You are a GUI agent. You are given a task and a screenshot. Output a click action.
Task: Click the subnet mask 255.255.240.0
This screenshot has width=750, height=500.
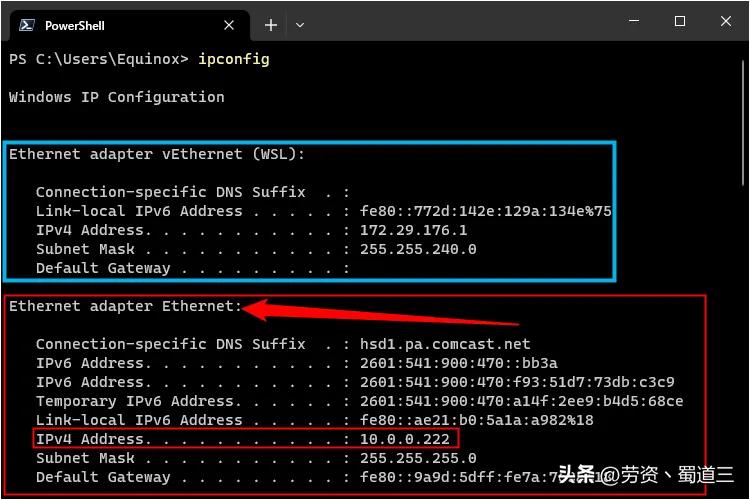(418, 249)
